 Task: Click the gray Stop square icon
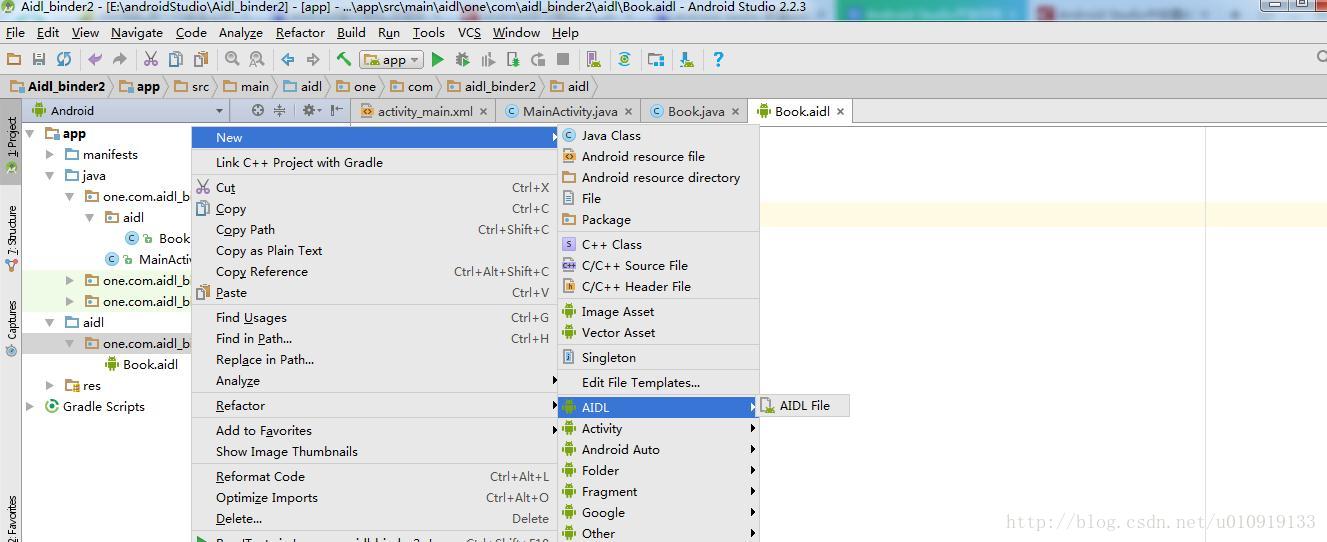[563, 60]
